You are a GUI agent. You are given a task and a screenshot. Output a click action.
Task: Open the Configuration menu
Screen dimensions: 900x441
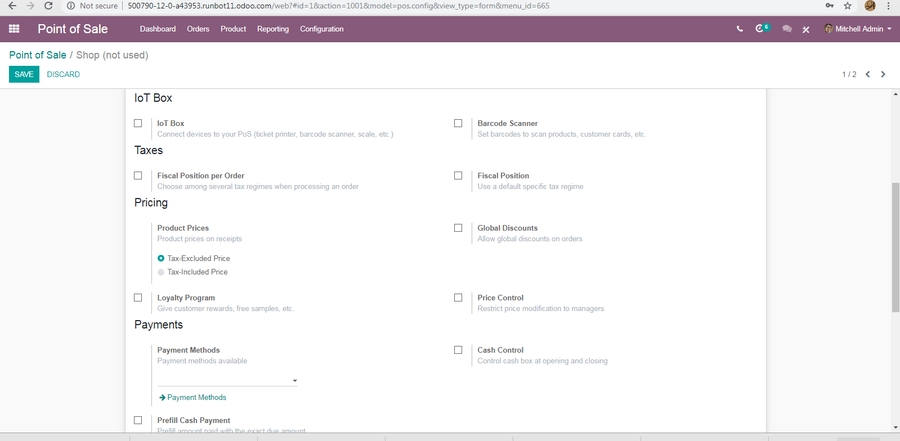(321, 29)
